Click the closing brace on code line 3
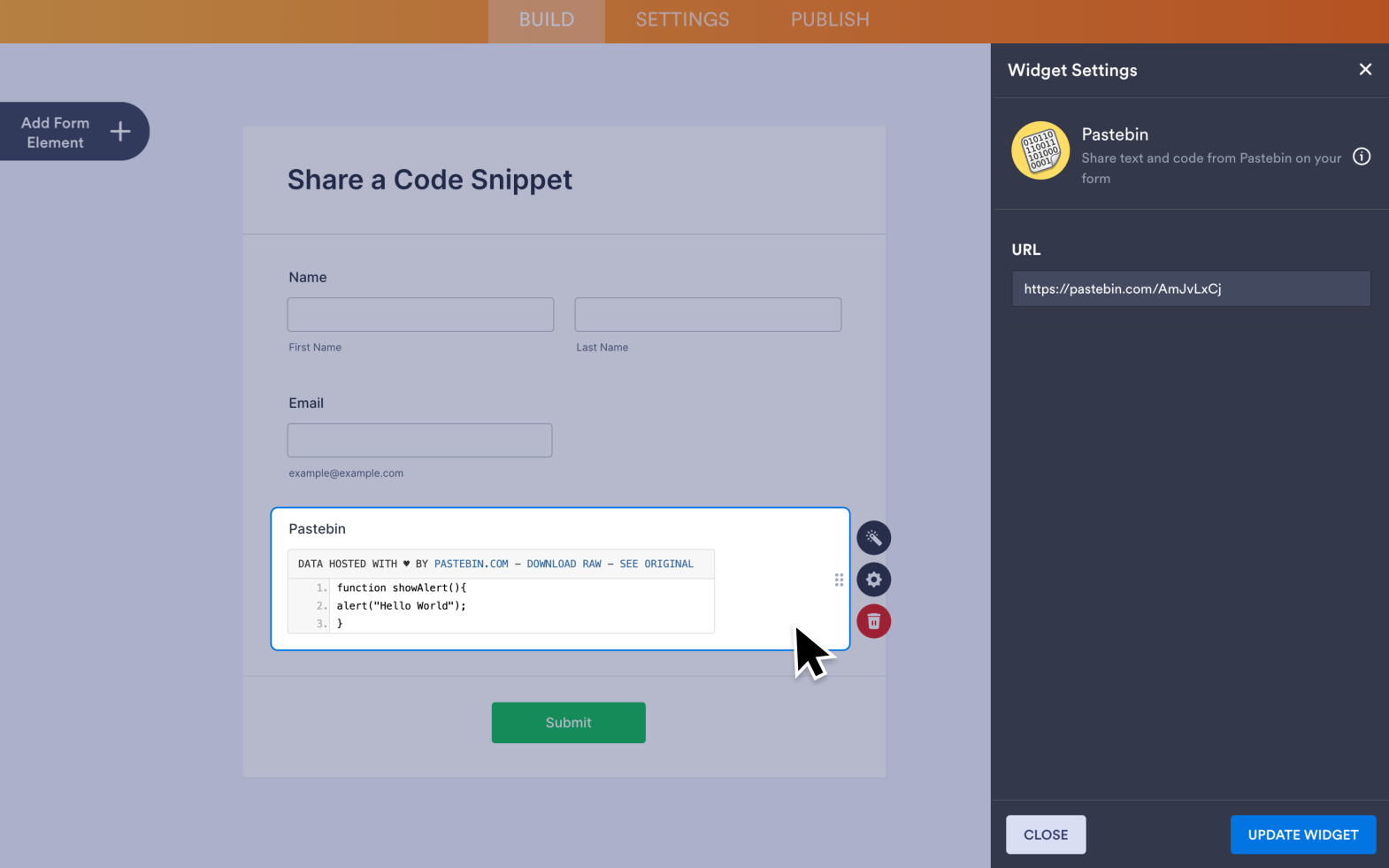The height and width of the screenshot is (868, 1389). click(340, 624)
